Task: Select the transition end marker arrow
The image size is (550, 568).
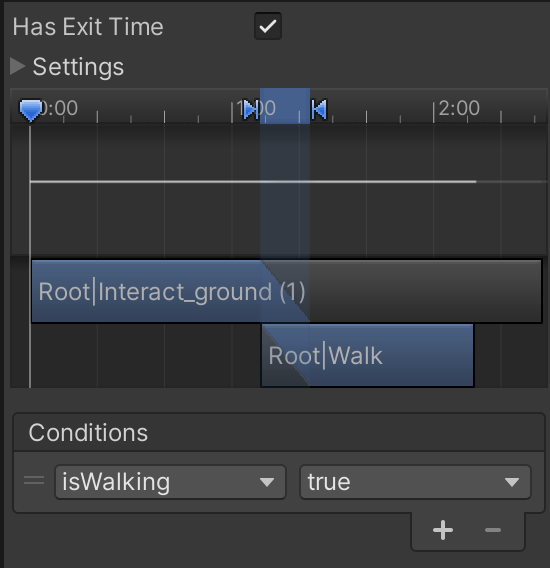Action: [x=320, y=109]
